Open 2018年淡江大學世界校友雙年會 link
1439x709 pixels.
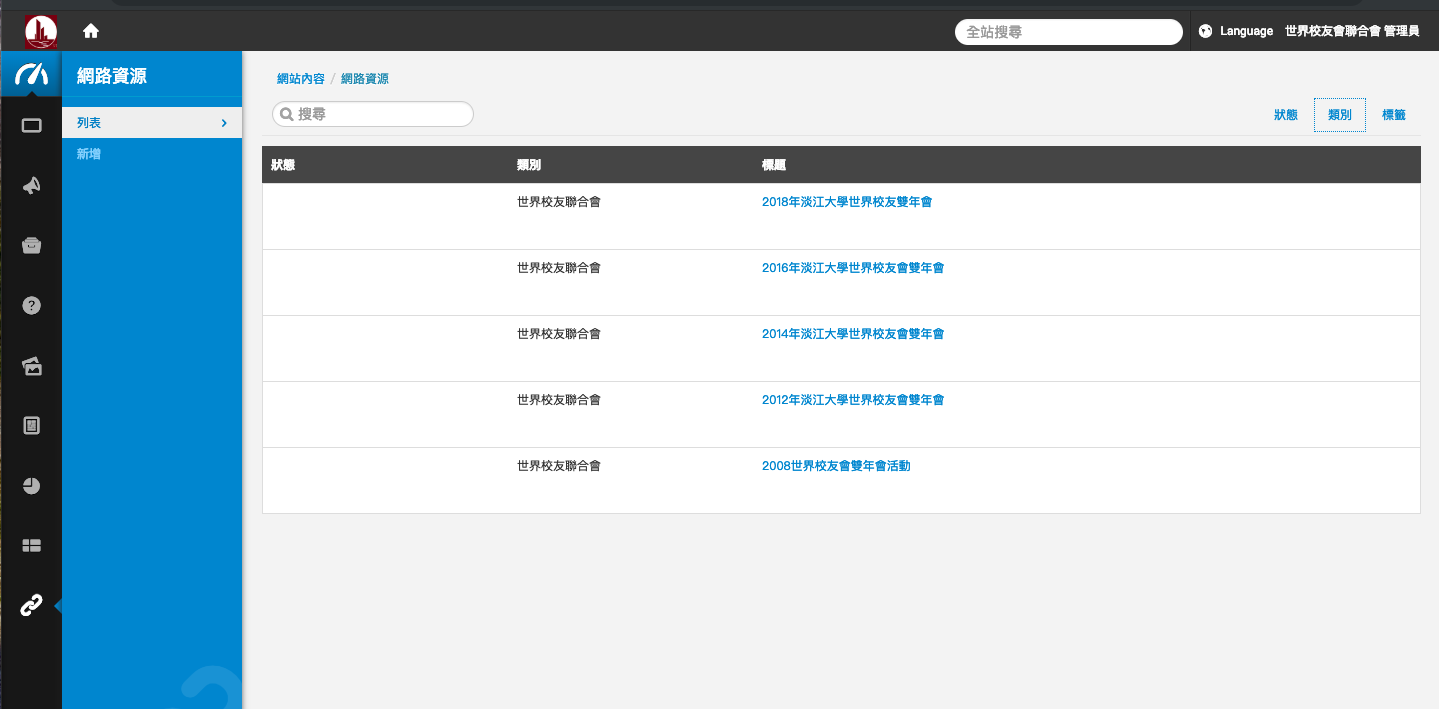coord(847,202)
